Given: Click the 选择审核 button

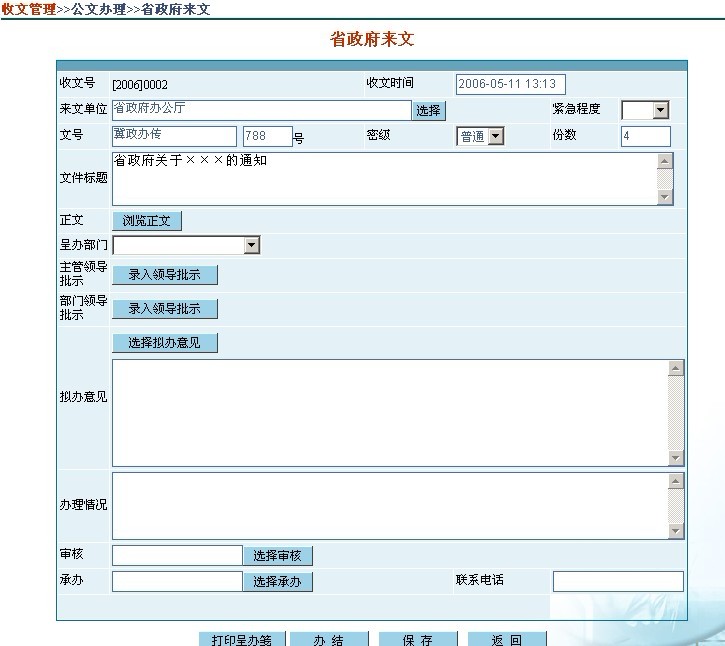Looking at the screenshot, I should (278, 555).
